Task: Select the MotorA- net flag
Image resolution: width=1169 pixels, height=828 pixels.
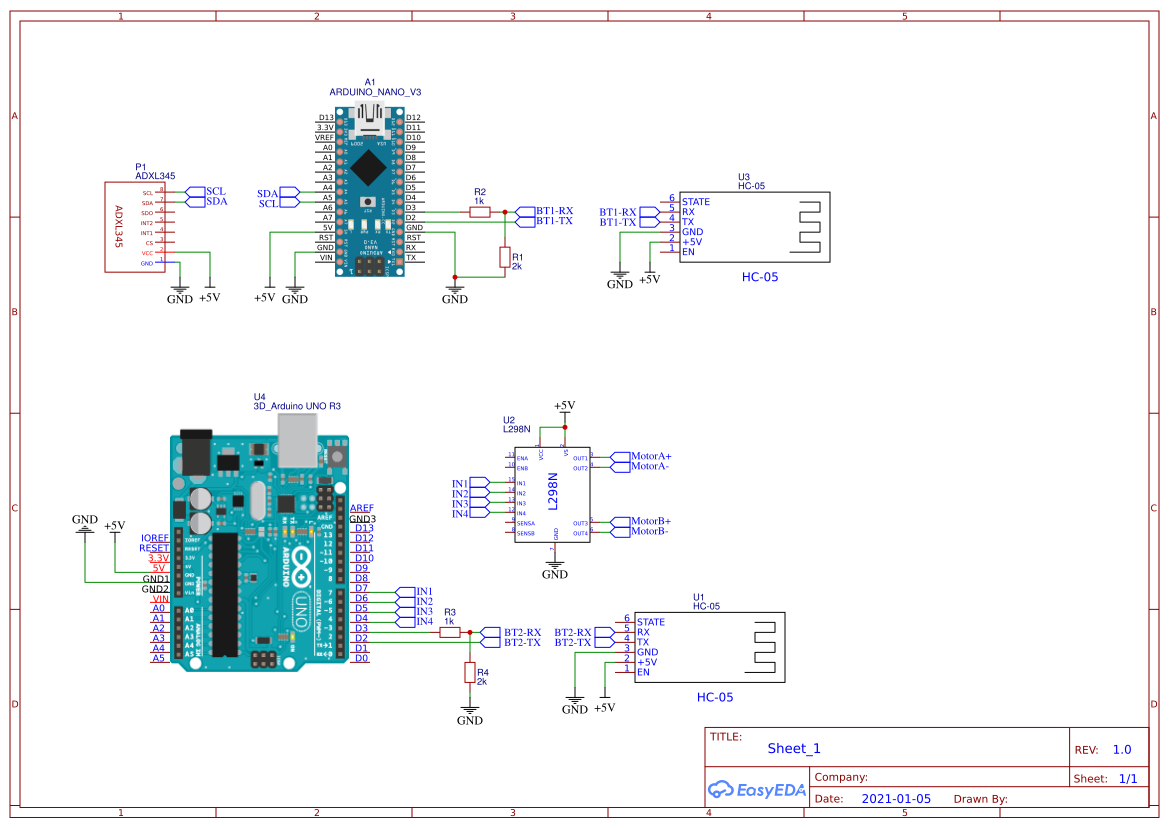Action: click(x=640, y=467)
